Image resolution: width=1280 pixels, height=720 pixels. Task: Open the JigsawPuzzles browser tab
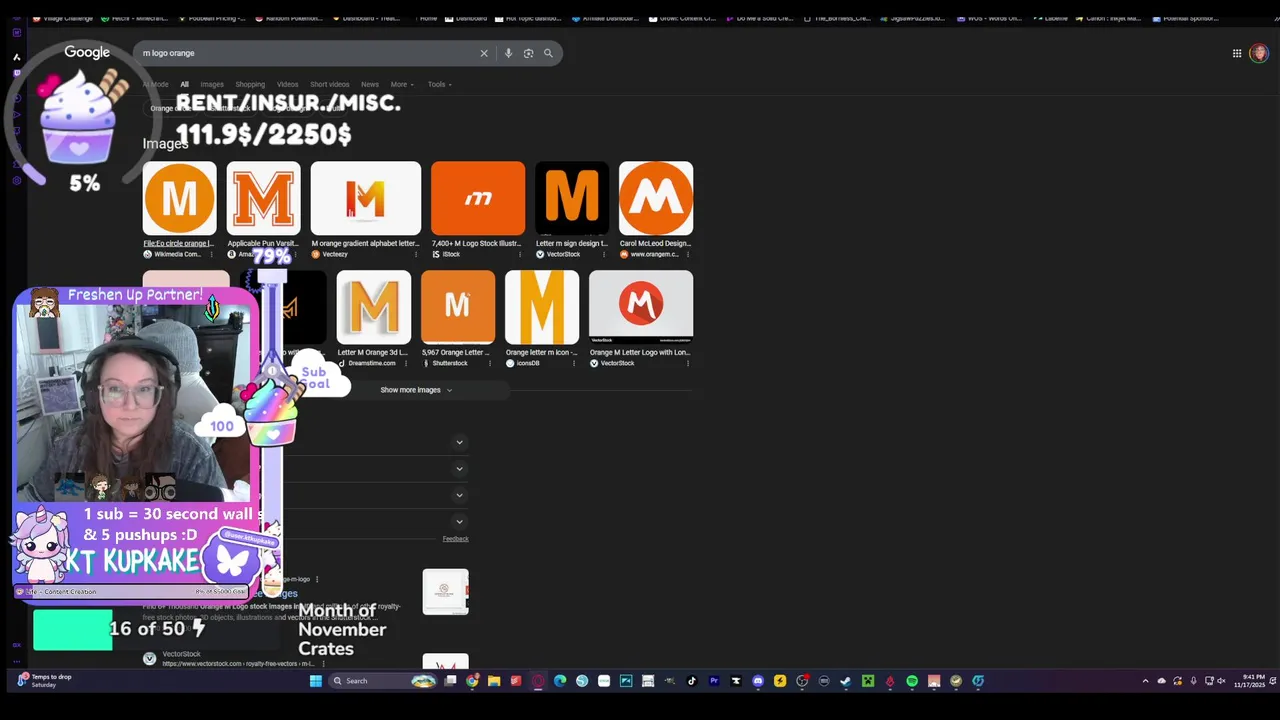(912, 18)
